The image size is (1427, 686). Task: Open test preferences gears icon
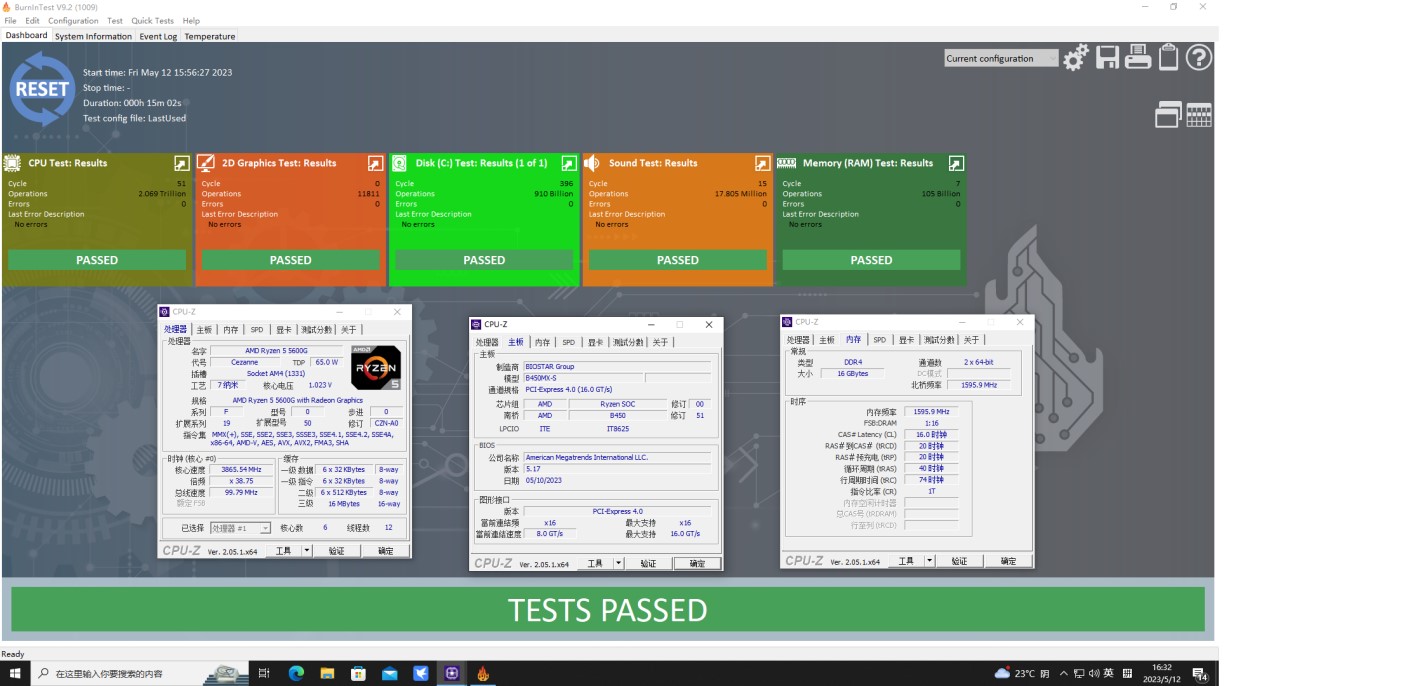(1076, 58)
